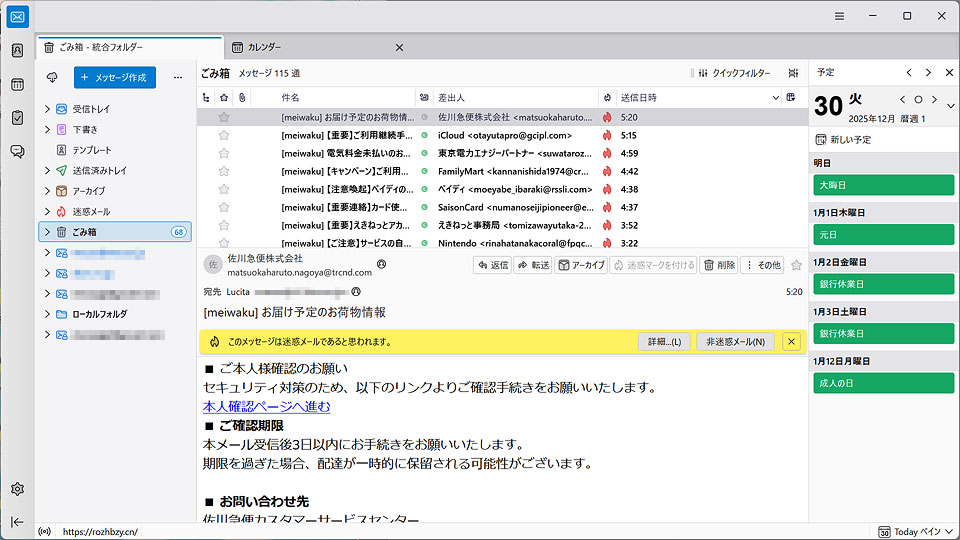This screenshot has width=960, height=540.
Task: Open the Calendar icon in the left sidebar
Action: (x=17, y=85)
